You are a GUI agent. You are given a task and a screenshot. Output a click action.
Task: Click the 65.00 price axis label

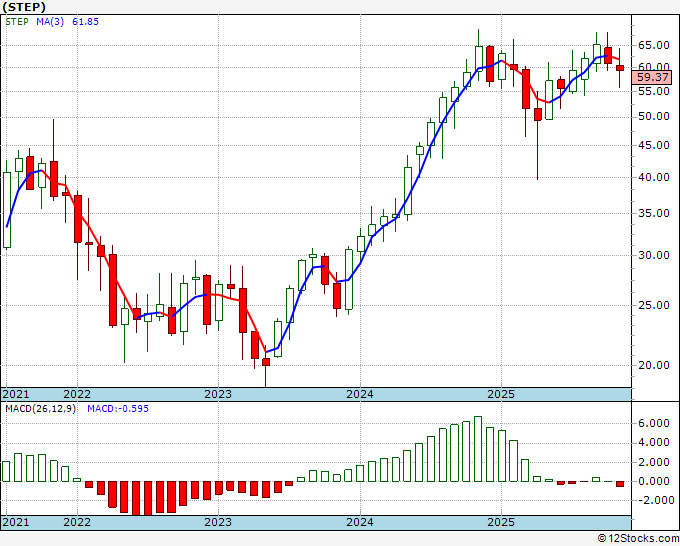click(x=654, y=45)
